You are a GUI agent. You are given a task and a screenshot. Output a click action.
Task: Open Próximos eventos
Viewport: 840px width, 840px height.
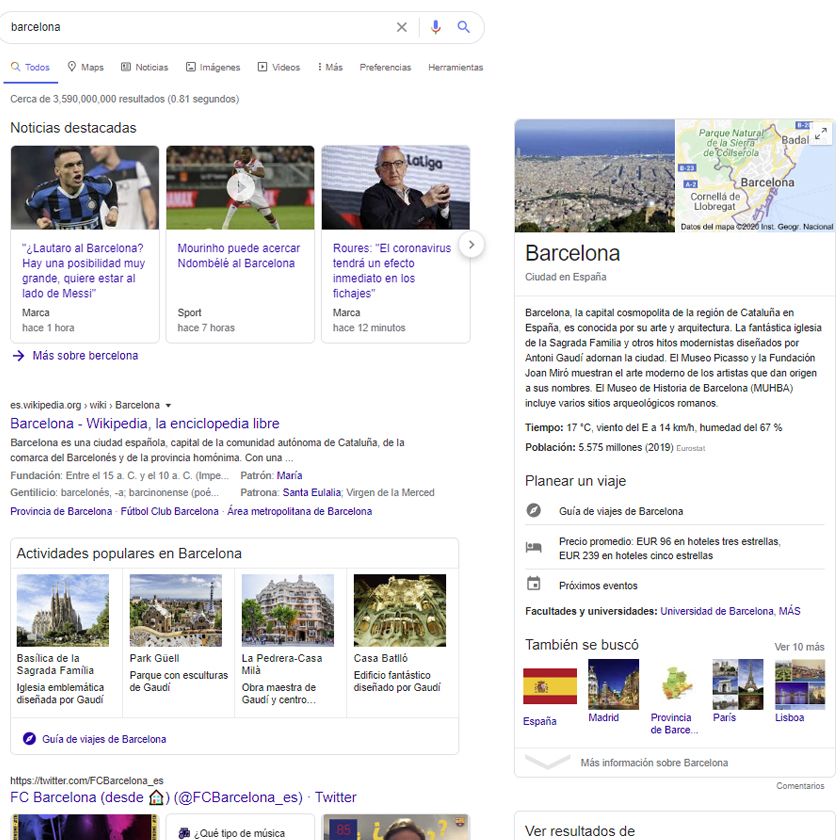coord(598,586)
